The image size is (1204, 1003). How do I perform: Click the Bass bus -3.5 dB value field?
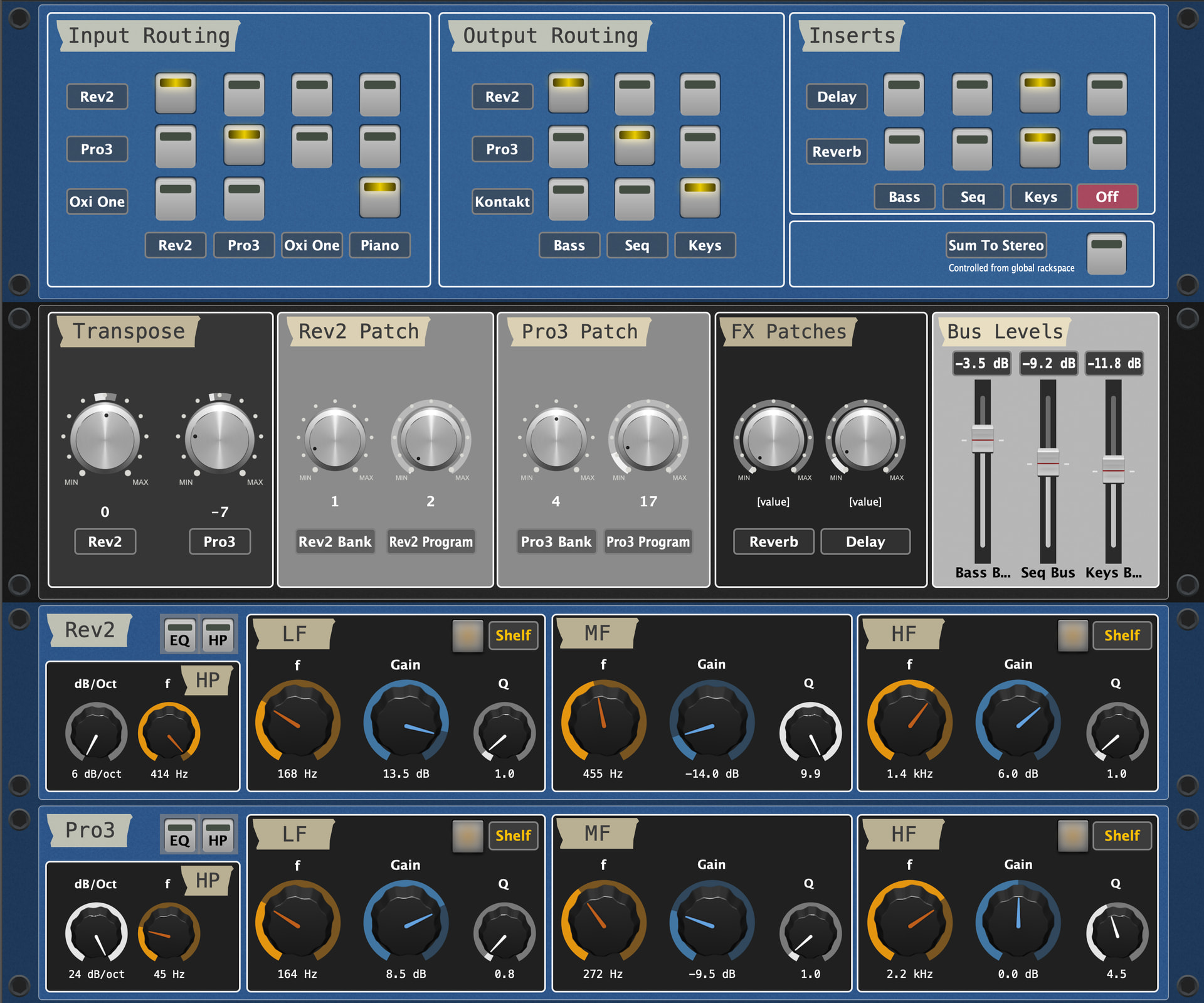981,363
